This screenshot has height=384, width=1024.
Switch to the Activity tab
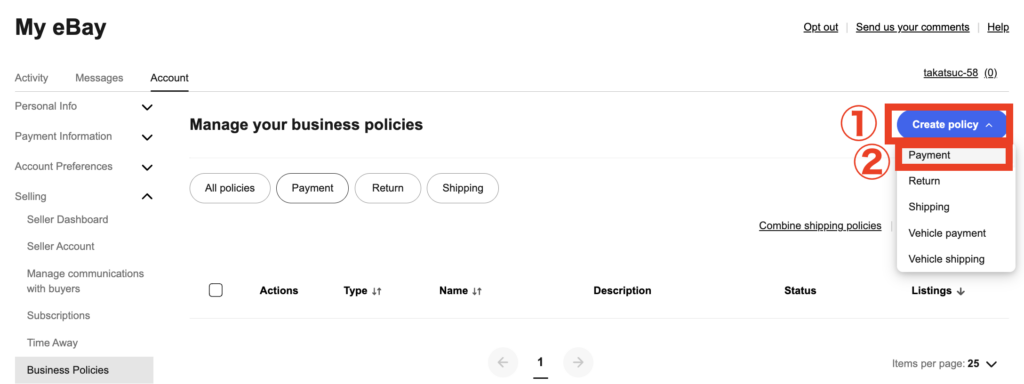pyautogui.click(x=31, y=78)
